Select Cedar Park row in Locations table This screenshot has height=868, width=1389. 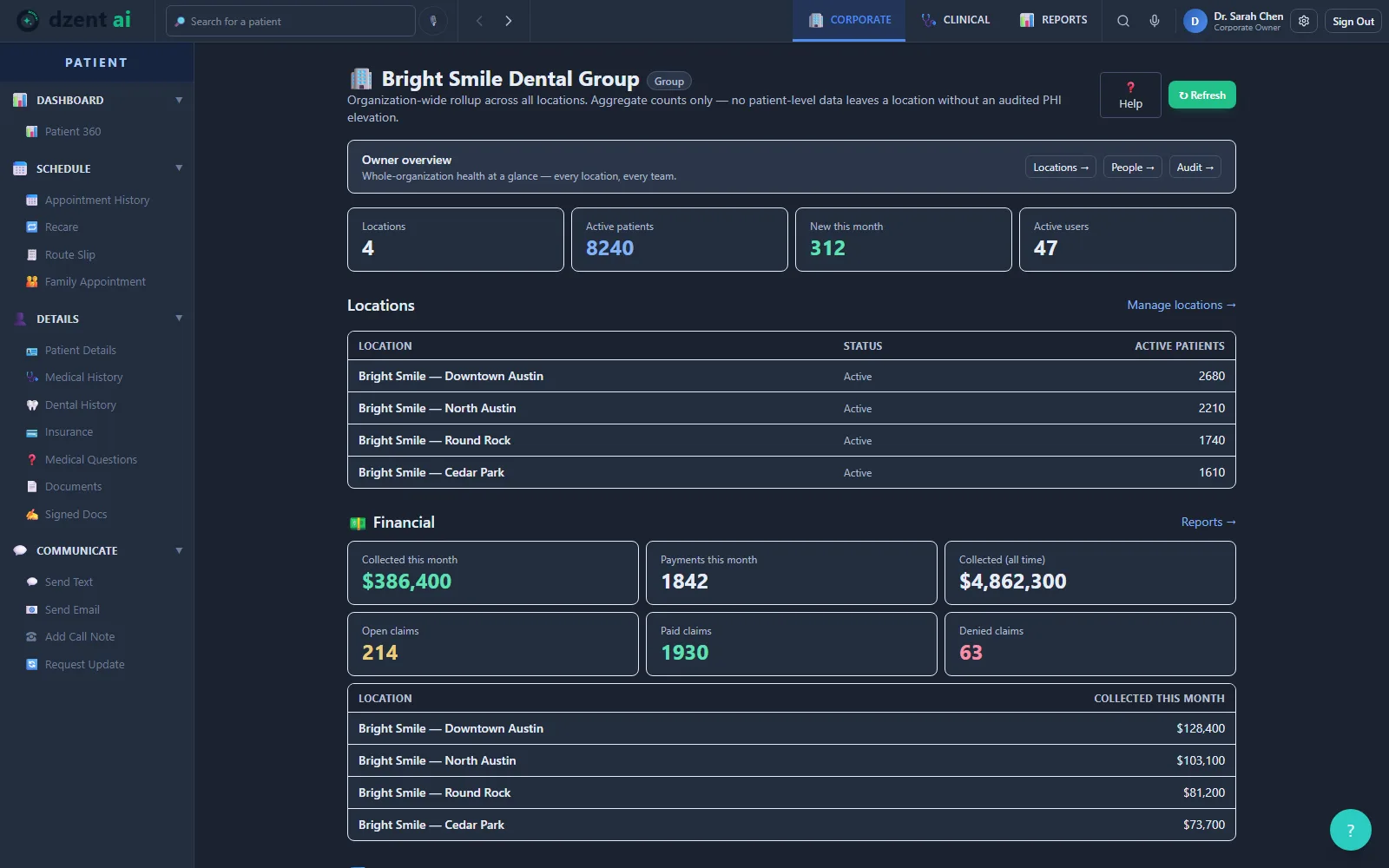tap(792, 472)
